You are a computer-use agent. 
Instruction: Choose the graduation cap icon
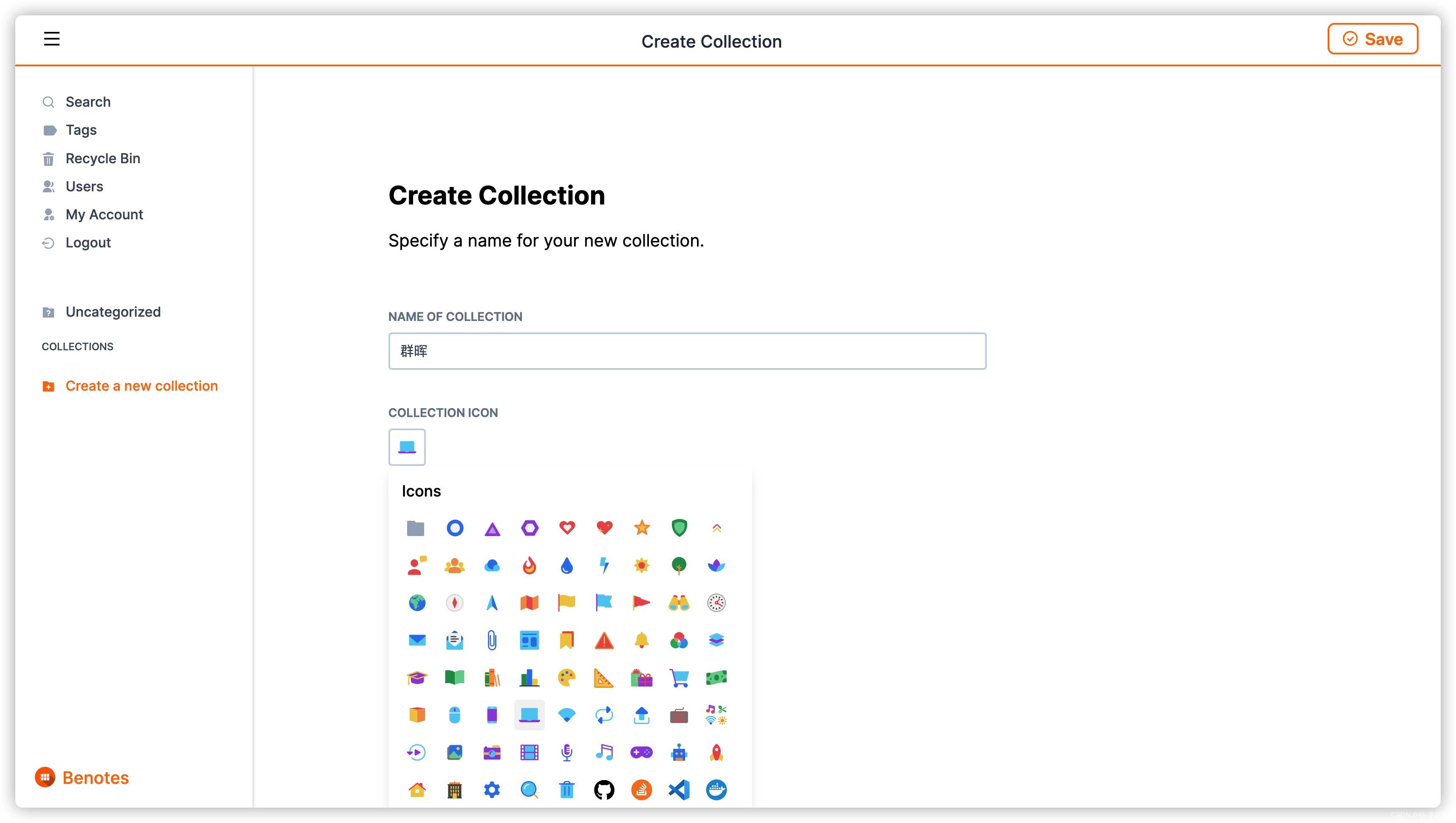(416, 677)
